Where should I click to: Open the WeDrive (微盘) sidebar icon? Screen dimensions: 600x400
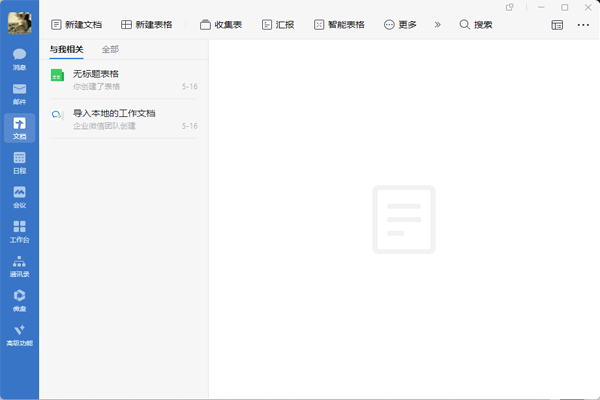point(20,300)
